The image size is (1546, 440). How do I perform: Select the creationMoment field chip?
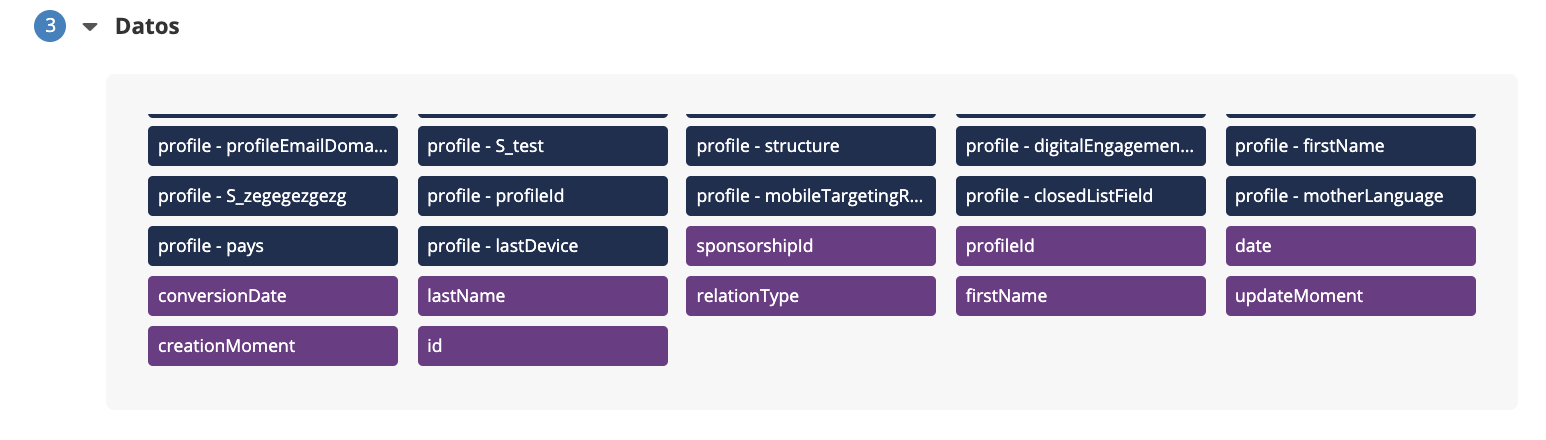(x=272, y=346)
